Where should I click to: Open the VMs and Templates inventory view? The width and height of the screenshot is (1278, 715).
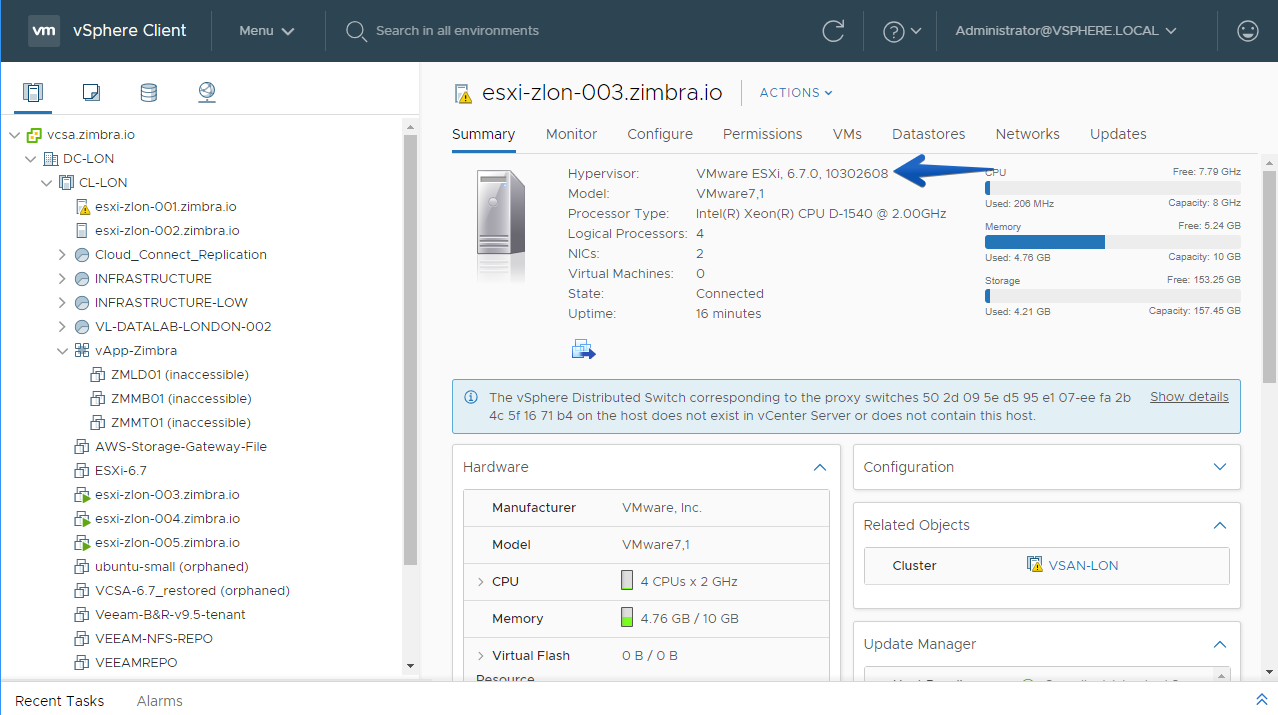click(91, 93)
